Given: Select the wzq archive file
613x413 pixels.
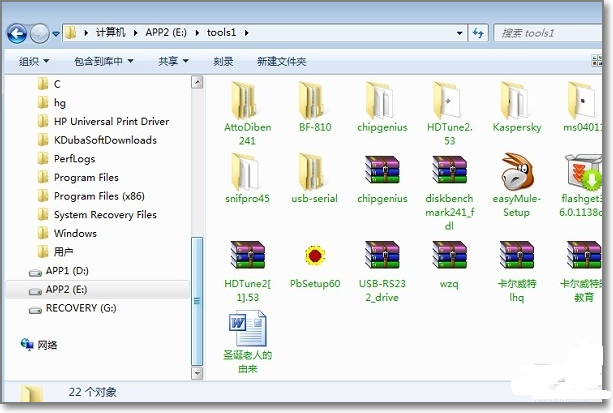Looking at the screenshot, I should (449, 264).
